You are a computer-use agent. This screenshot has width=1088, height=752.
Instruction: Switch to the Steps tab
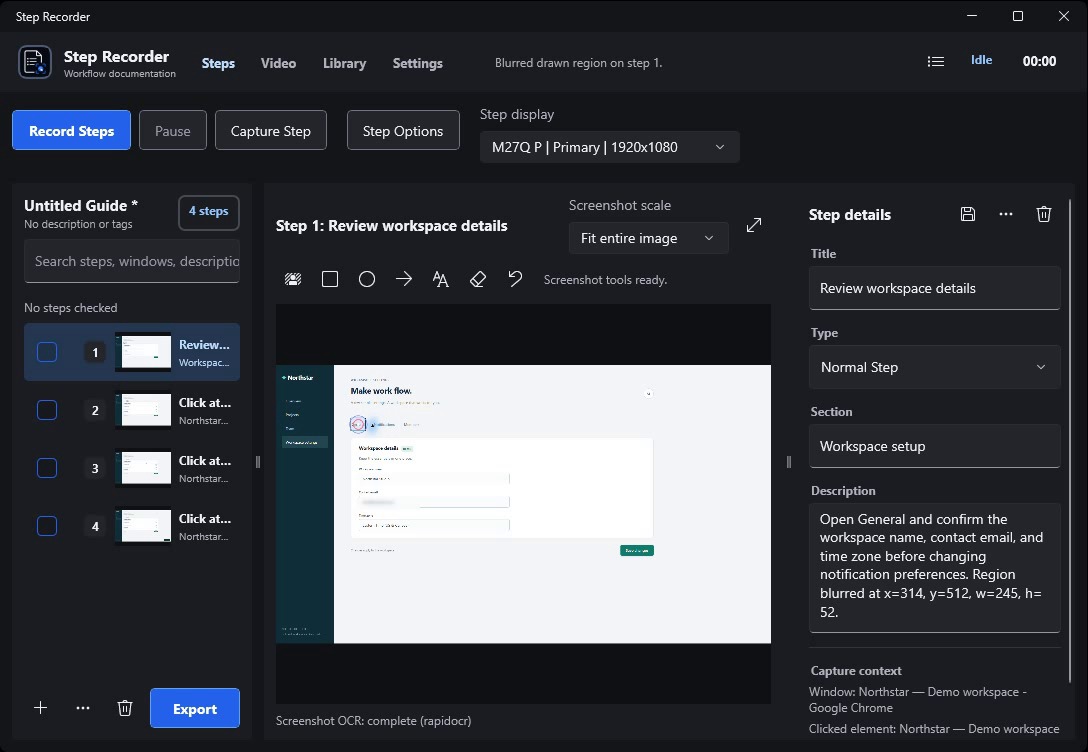[x=218, y=63]
